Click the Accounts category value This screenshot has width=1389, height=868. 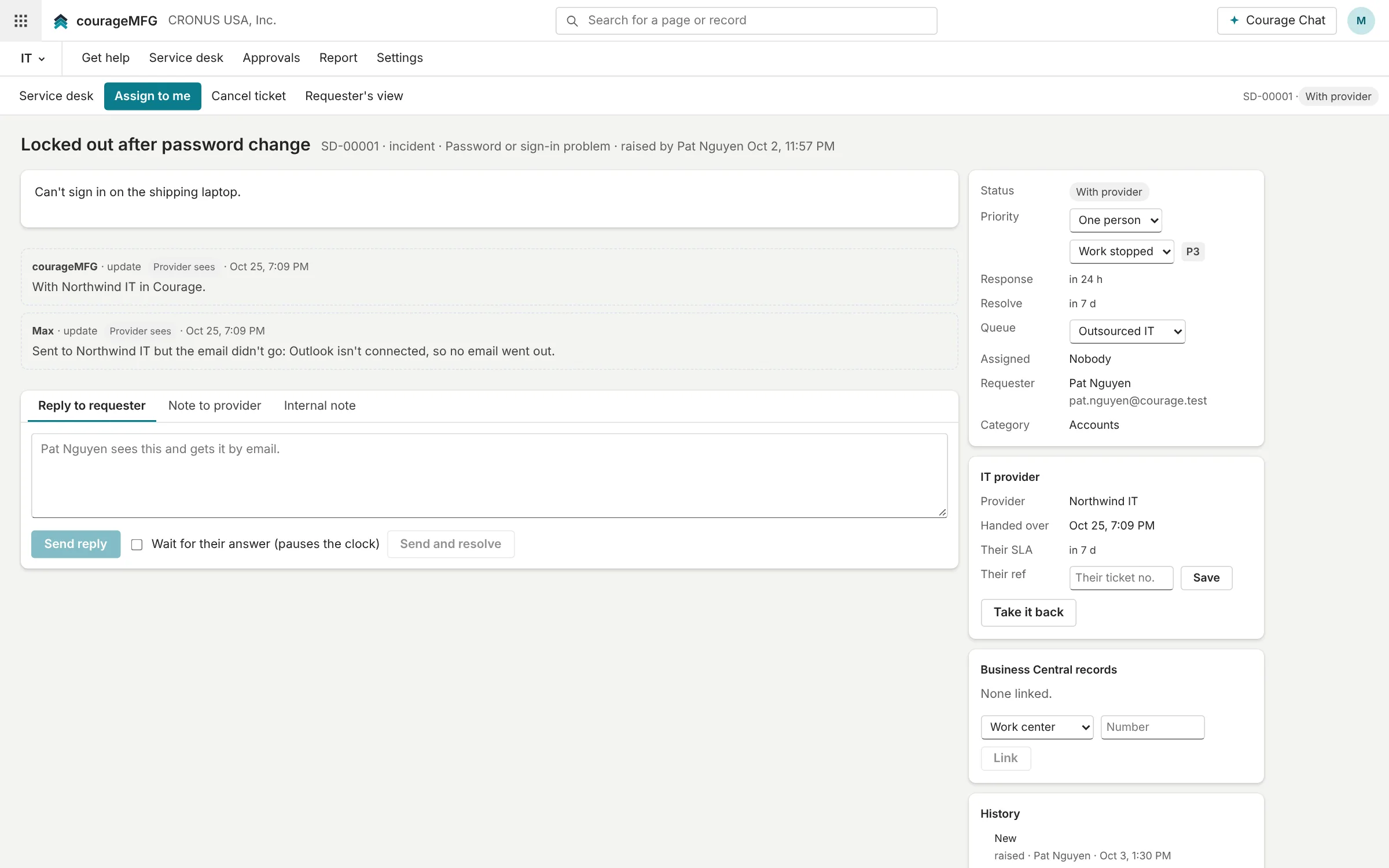click(x=1093, y=425)
